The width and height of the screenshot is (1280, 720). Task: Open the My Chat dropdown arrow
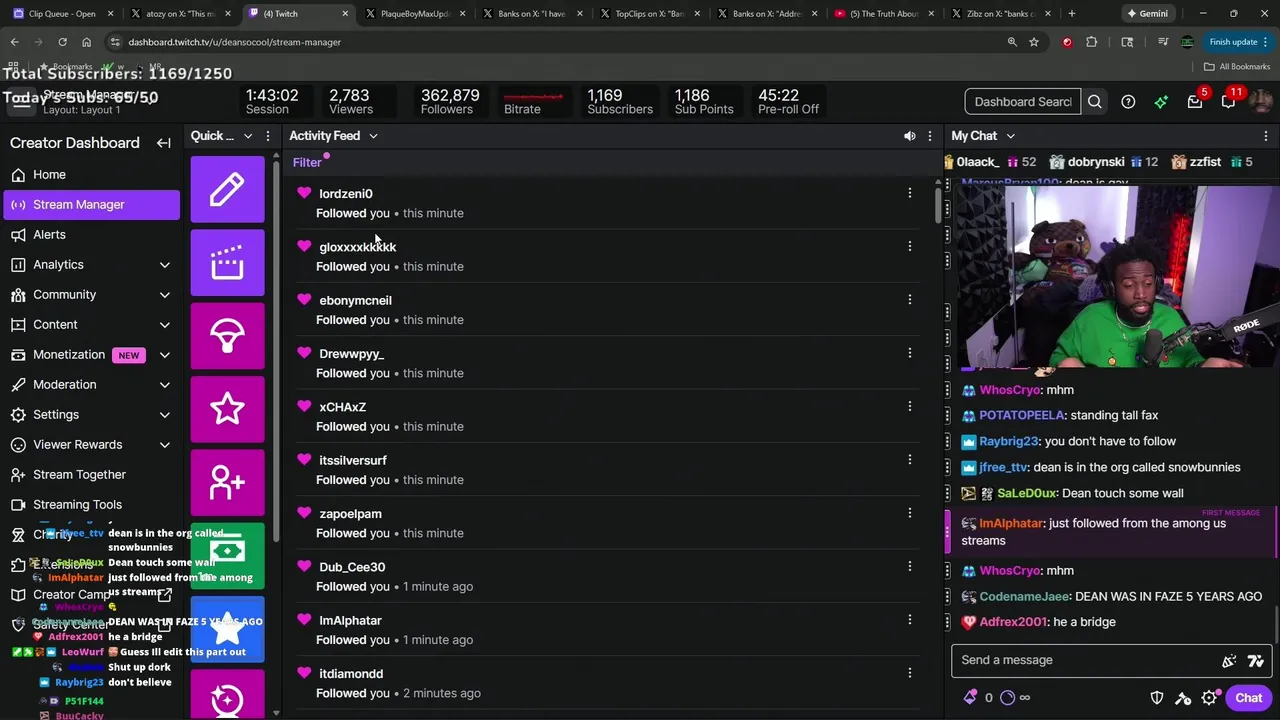[1010, 136]
